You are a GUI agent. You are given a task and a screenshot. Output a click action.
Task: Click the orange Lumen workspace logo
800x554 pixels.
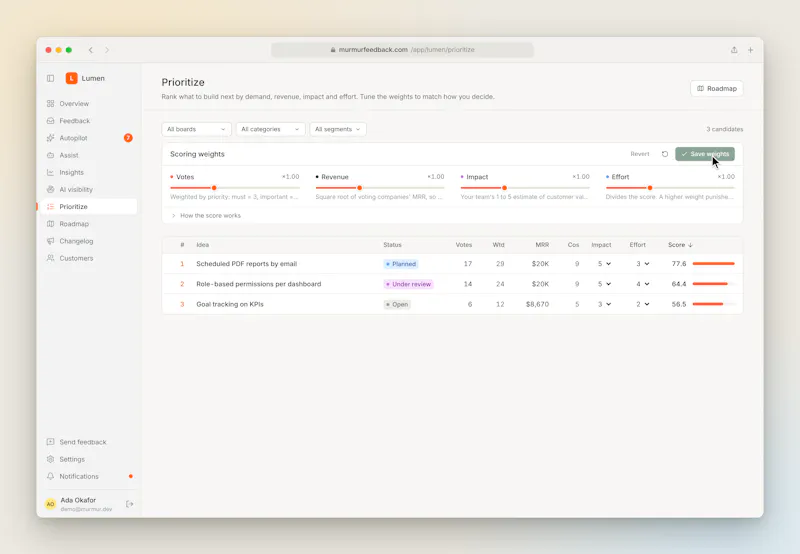[x=71, y=78]
